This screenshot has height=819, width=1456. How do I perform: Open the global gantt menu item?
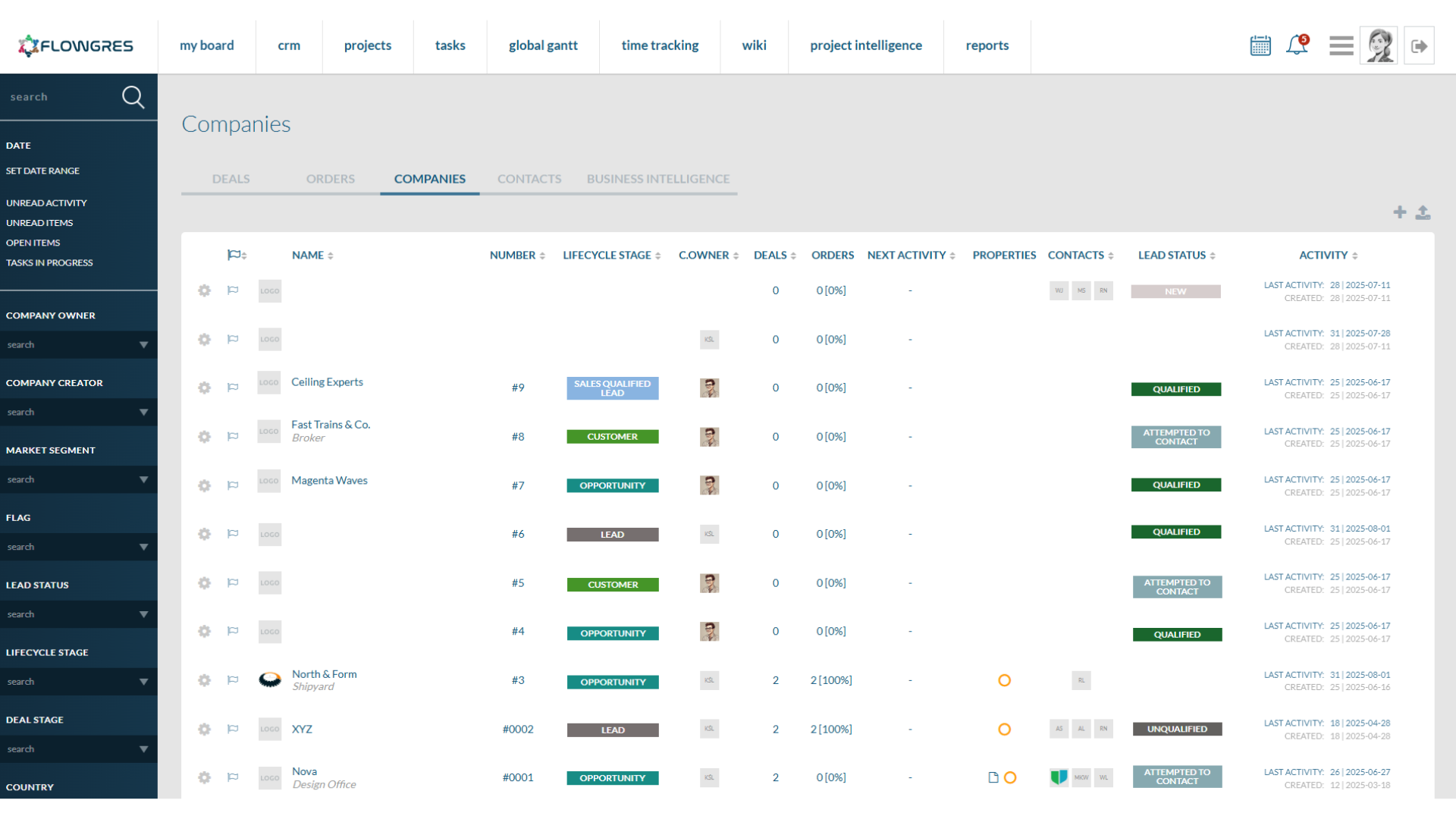click(543, 45)
